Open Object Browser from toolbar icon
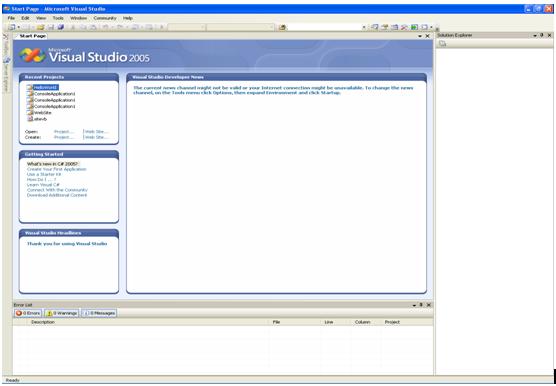Screen dimensions: 556x386 (x=394, y=27)
